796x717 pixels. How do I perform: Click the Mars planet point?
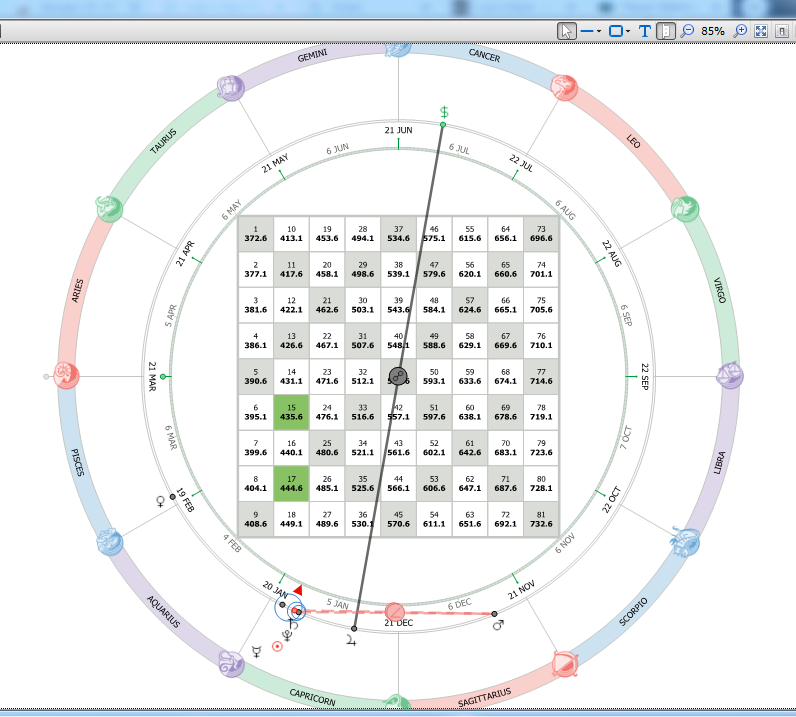(x=494, y=614)
